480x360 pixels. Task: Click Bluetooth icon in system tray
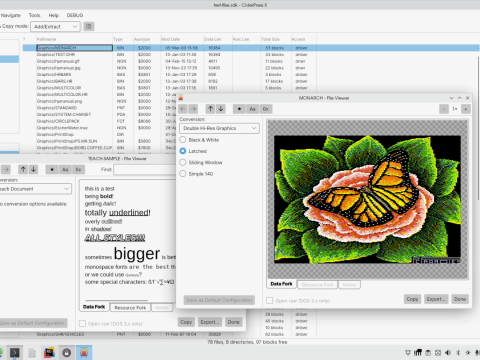point(458,353)
